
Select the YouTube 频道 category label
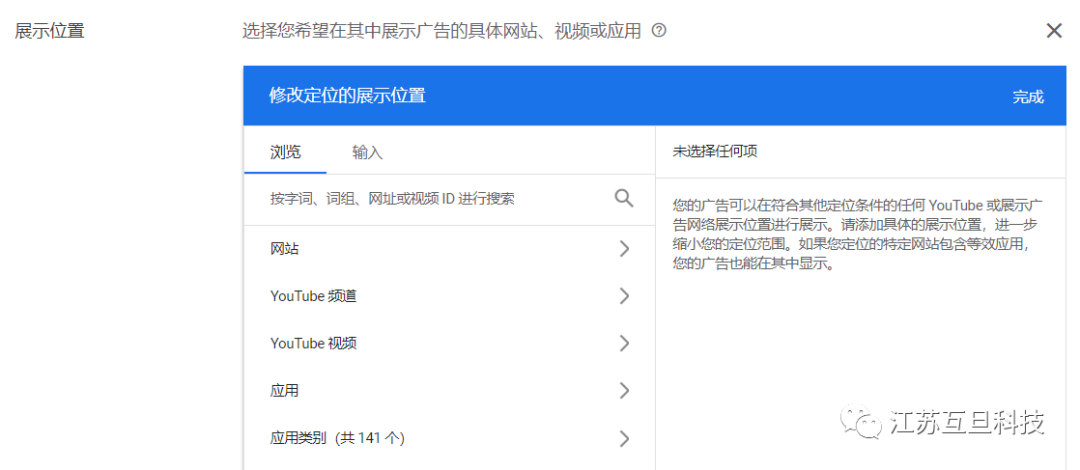(313, 296)
